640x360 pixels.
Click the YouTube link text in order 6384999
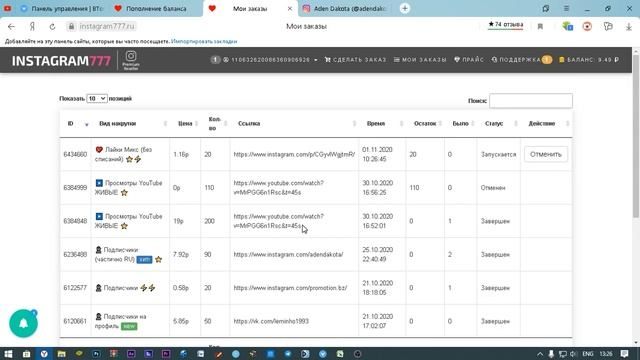pos(278,188)
